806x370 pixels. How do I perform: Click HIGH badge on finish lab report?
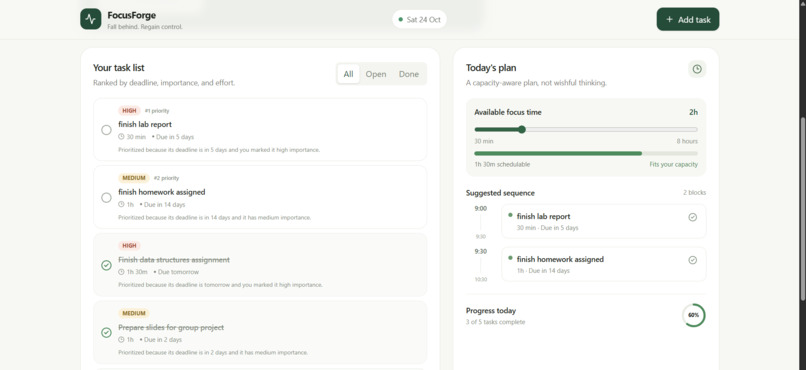click(129, 110)
